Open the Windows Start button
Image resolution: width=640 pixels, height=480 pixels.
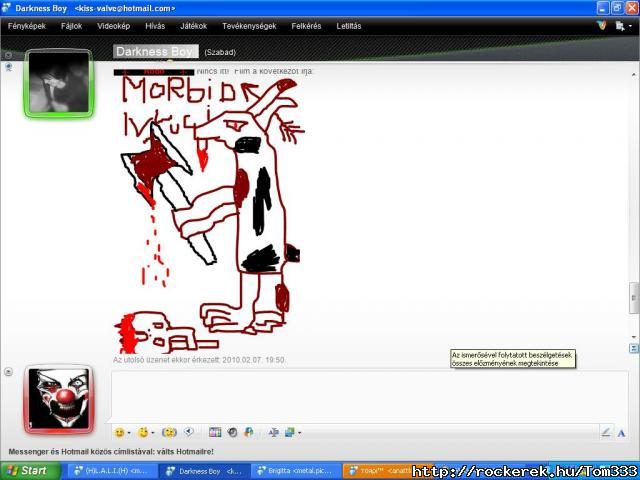(x=29, y=471)
